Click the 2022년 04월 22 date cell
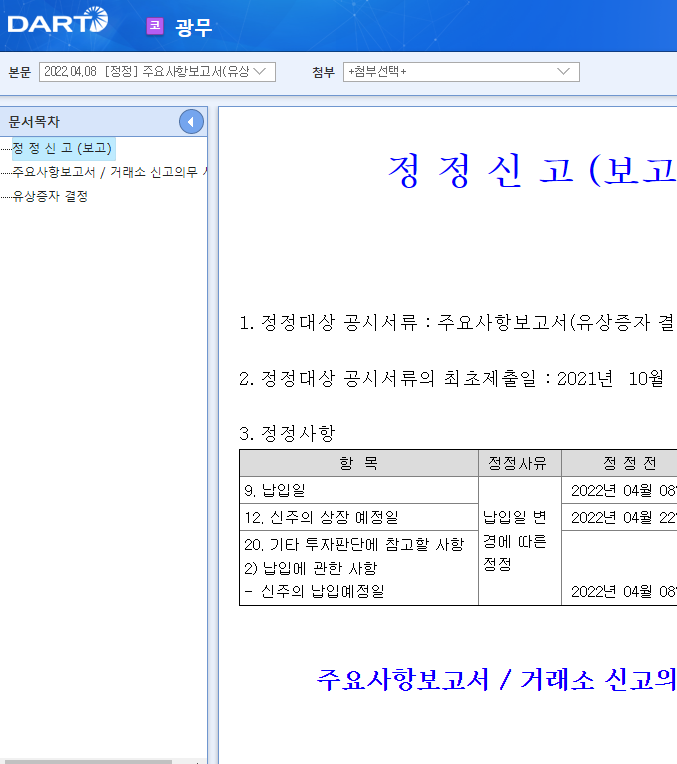677x764 pixels. [x=623, y=517]
